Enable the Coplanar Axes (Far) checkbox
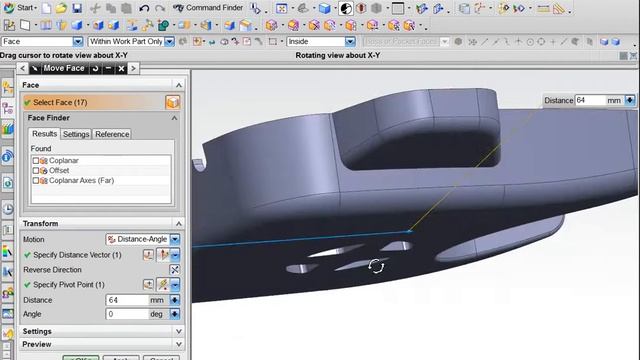The width and height of the screenshot is (640, 360). [x=36, y=180]
